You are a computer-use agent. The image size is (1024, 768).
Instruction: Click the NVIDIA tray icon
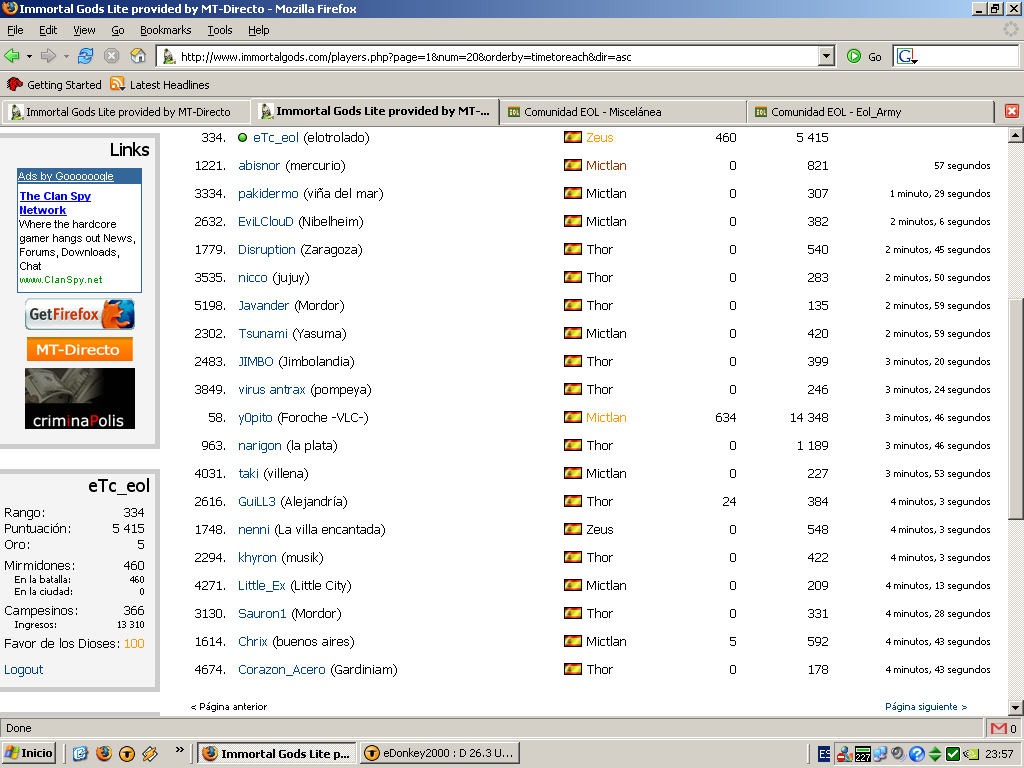click(971, 754)
